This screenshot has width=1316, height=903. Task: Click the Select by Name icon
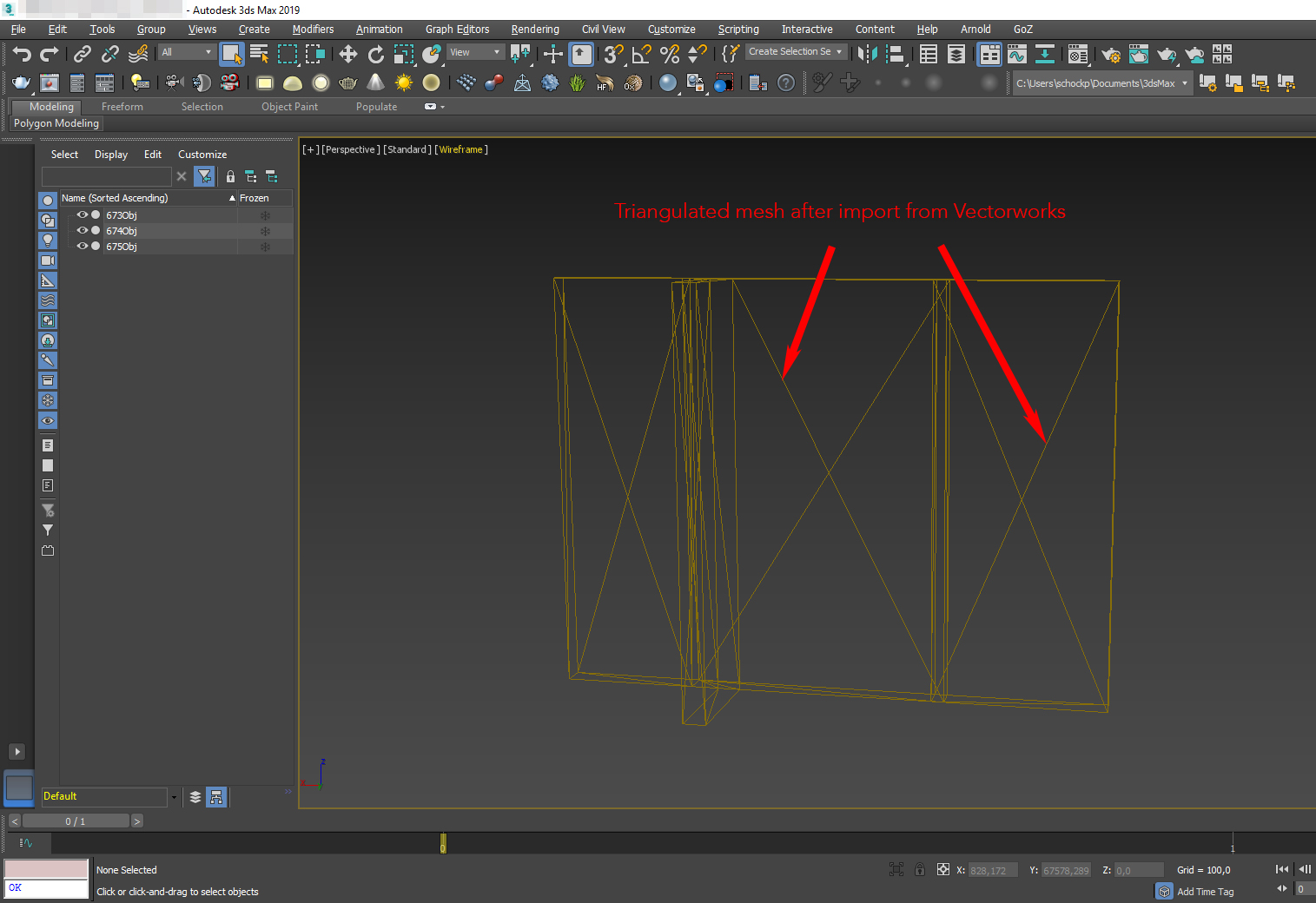259,55
